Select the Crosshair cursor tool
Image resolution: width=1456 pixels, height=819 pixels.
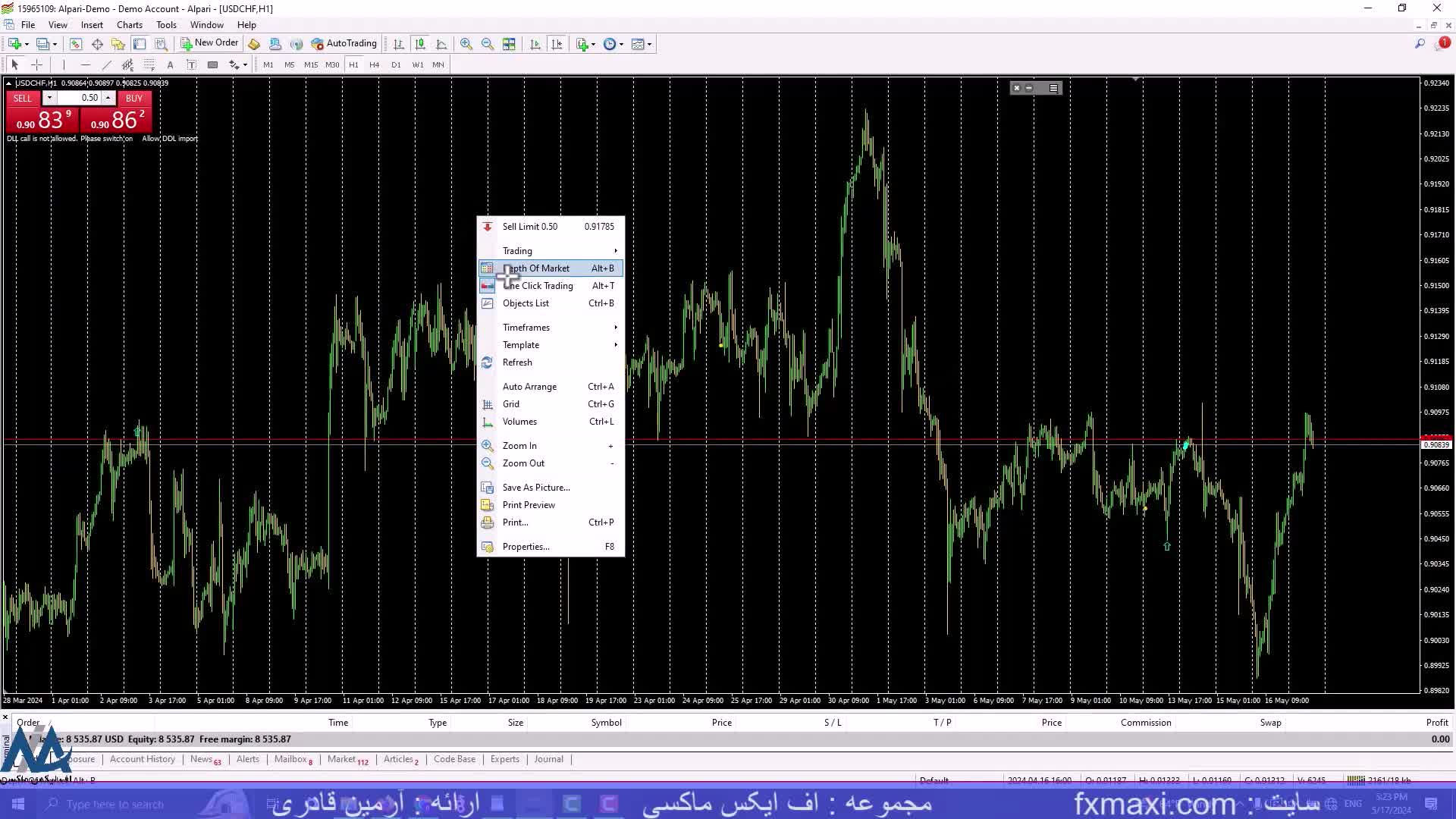click(x=36, y=64)
